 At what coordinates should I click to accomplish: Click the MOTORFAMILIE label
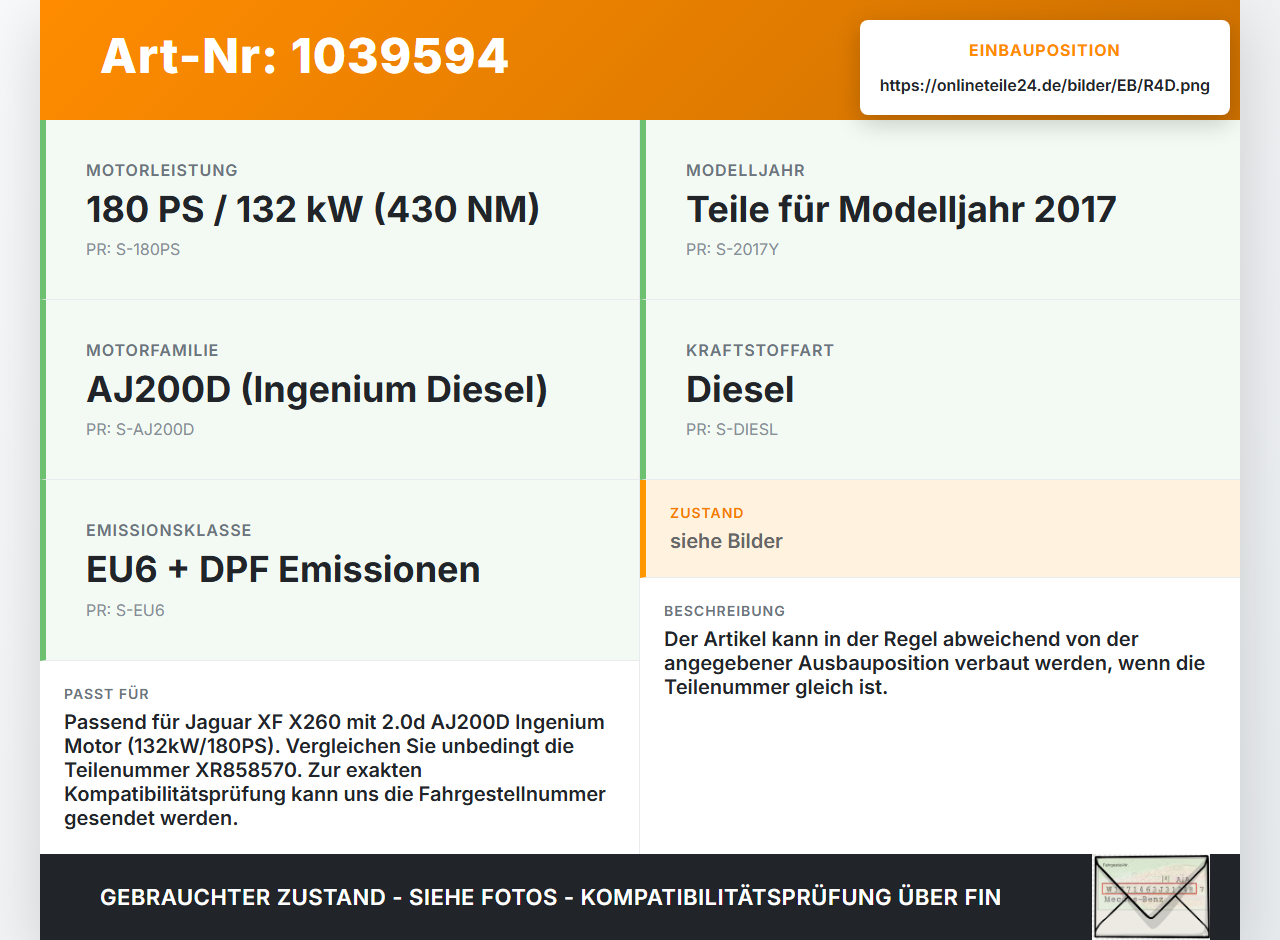pos(152,351)
